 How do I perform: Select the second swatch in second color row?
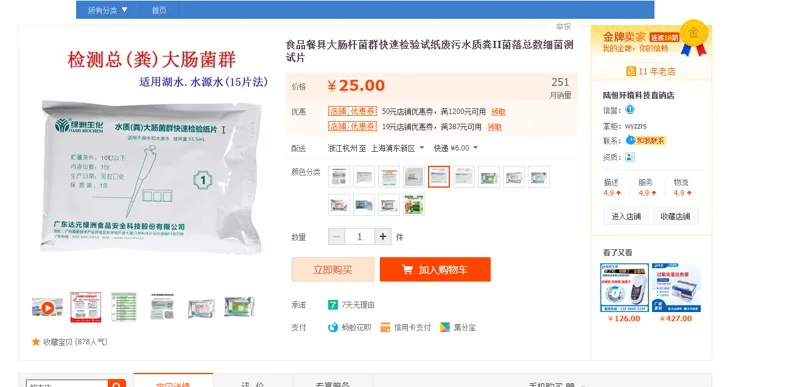[x=364, y=205]
